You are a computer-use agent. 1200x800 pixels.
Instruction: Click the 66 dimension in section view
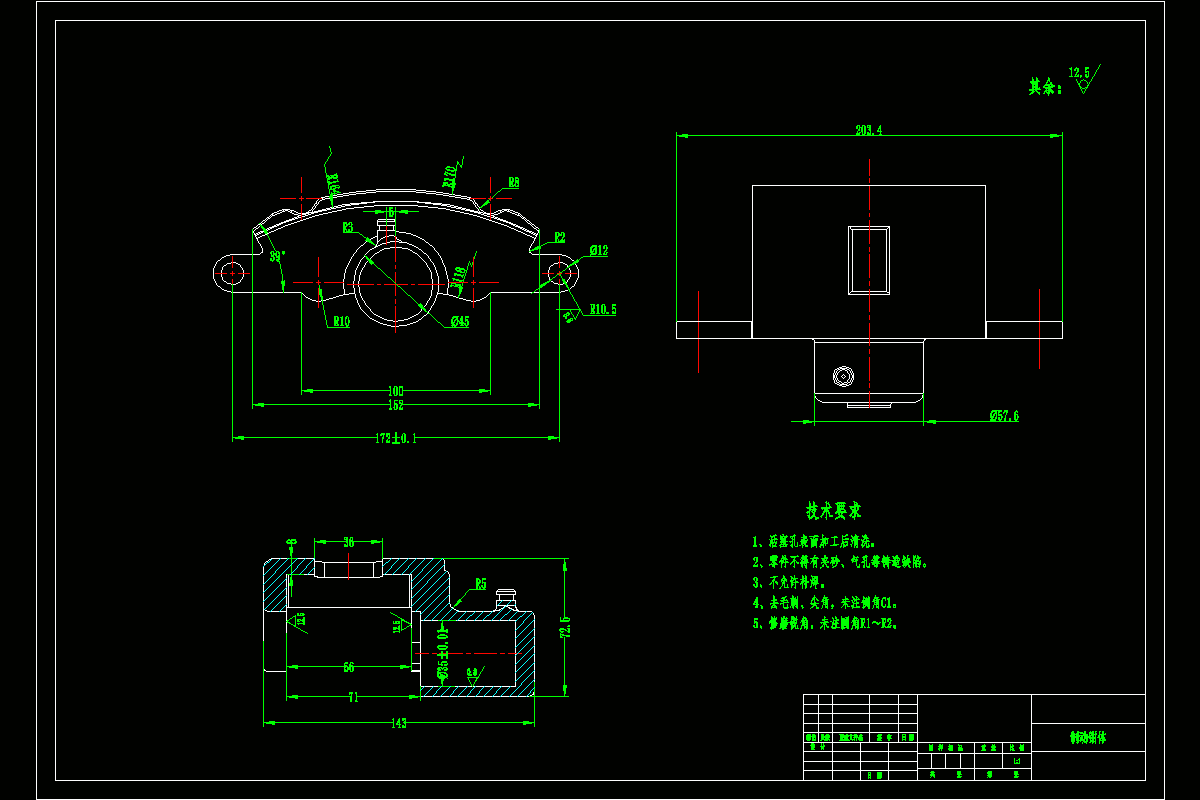(349, 667)
